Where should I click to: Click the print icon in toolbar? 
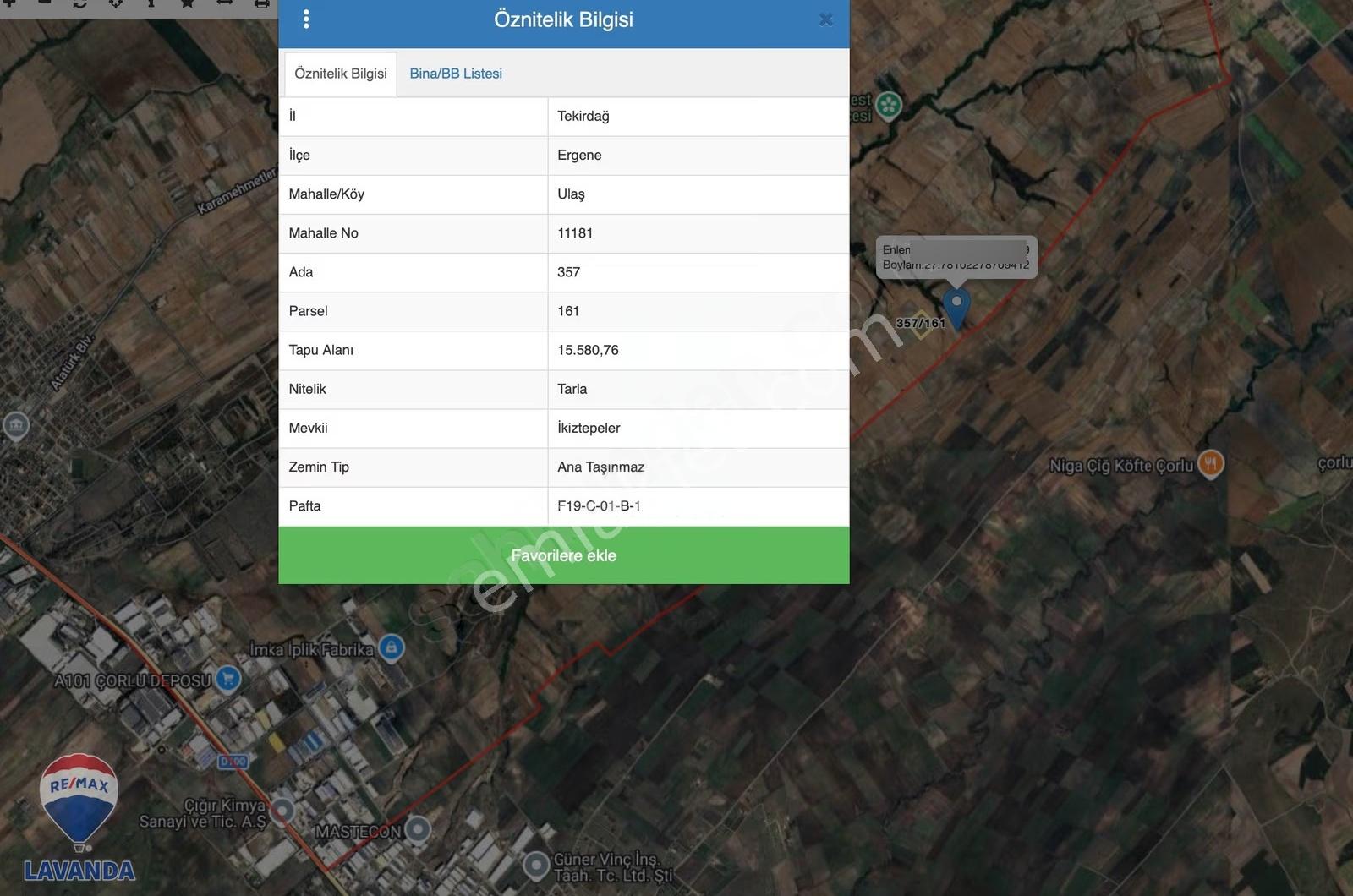262,4
